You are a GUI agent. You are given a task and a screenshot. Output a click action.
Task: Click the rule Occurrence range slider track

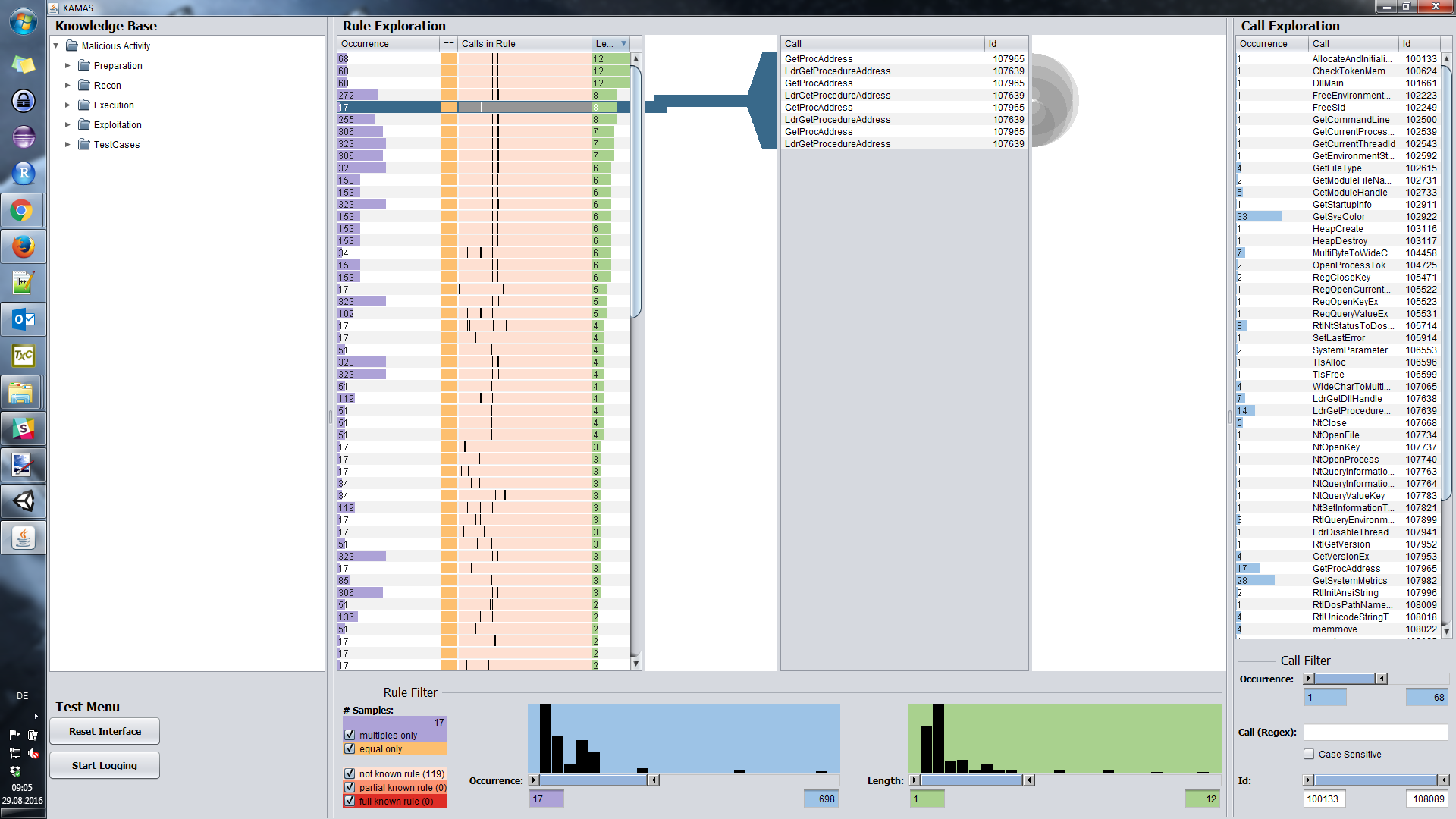click(594, 780)
